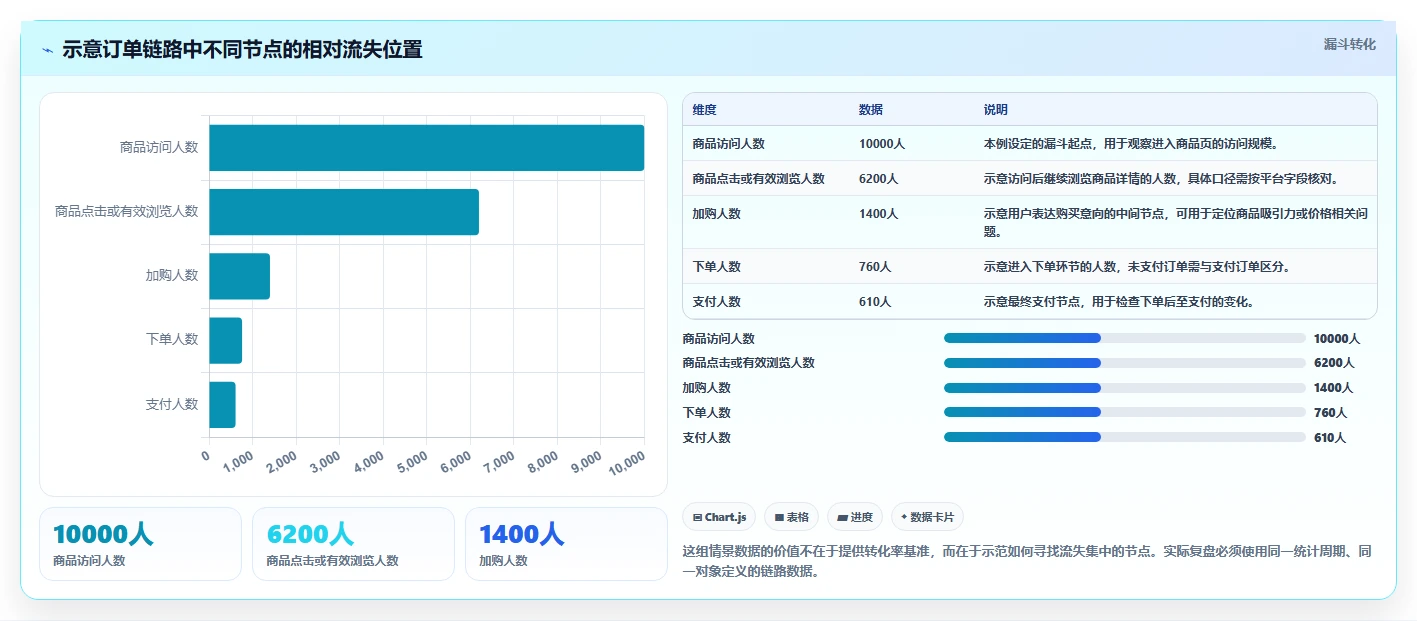Click the 1,000 axis tick label
The height and width of the screenshot is (621, 1417).
[x=239, y=462]
